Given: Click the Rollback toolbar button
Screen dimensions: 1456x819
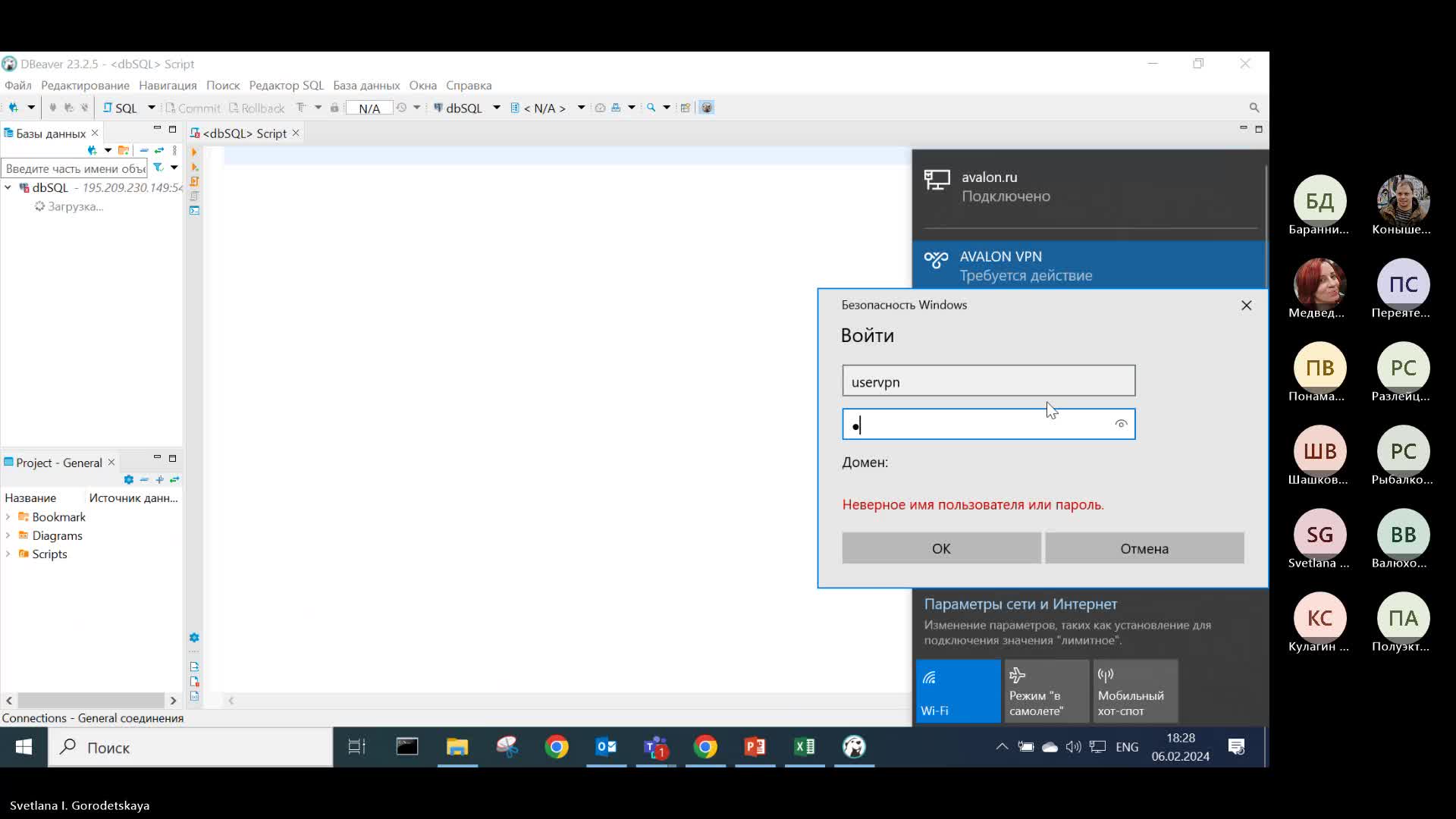Looking at the screenshot, I should point(256,108).
